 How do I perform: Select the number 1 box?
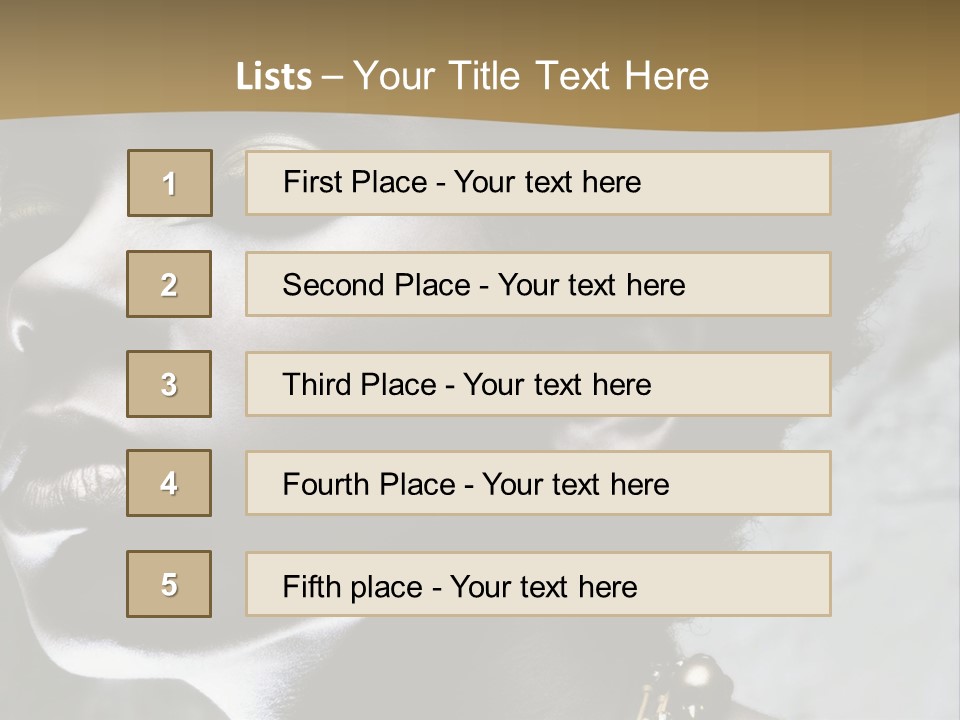pos(170,183)
